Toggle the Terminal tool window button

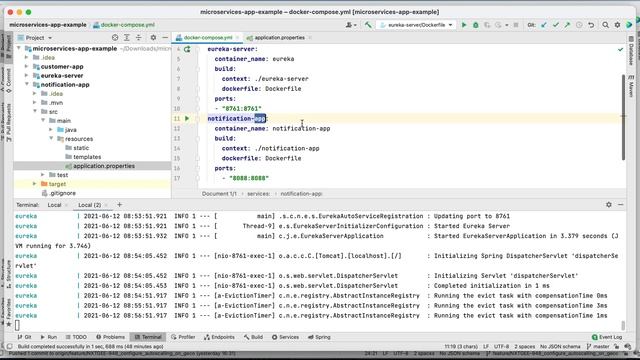pos(148,337)
